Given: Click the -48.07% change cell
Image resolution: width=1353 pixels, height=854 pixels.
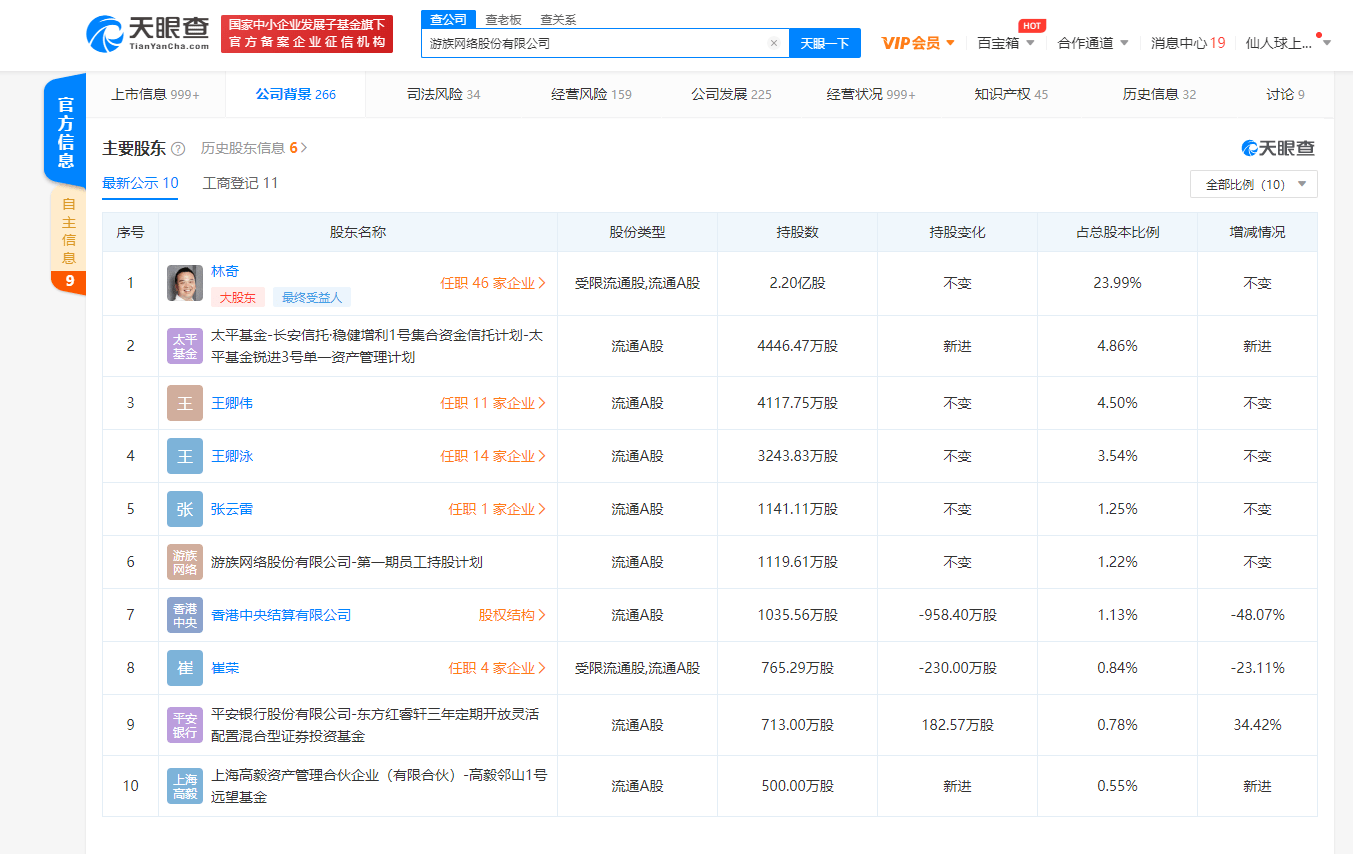Looking at the screenshot, I should [1257, 615].
